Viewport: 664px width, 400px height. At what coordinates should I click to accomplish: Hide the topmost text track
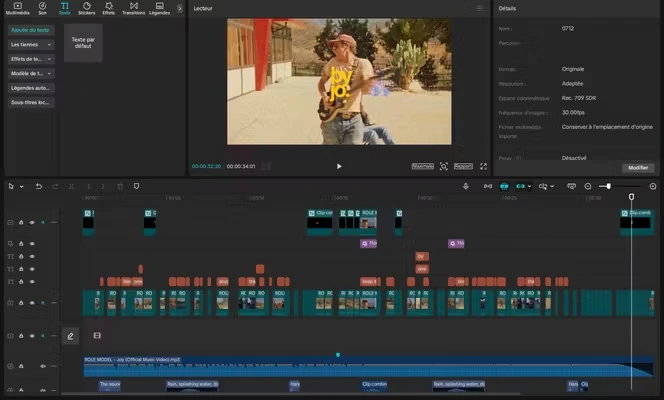point(32,257)
